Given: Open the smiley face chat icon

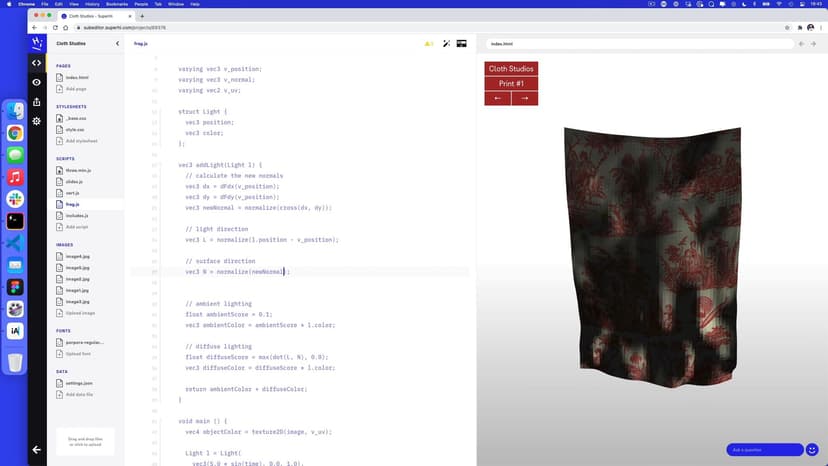Looking at the screenshot, I should pyautogui.click(x=813, y=450).
